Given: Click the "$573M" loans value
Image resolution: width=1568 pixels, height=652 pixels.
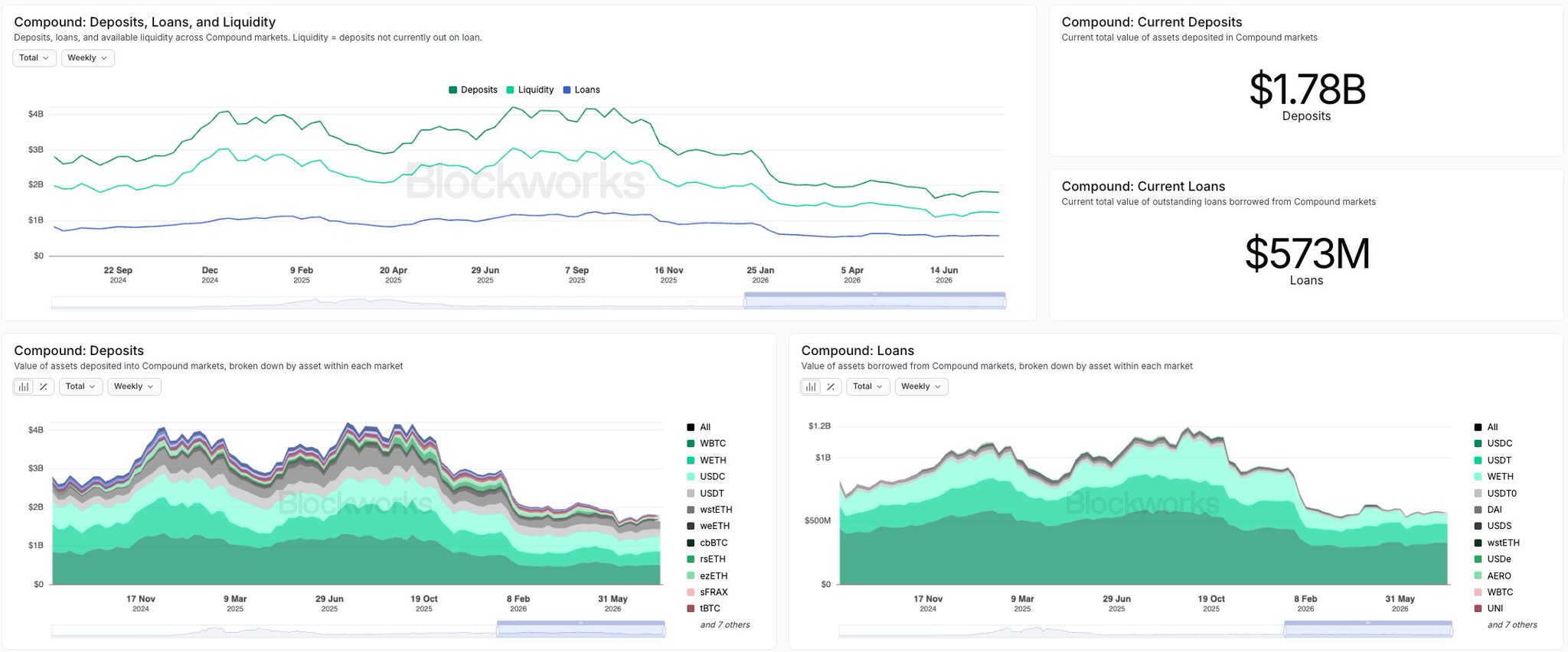Looking at the screenshot, I should (x=1307, y=253).
